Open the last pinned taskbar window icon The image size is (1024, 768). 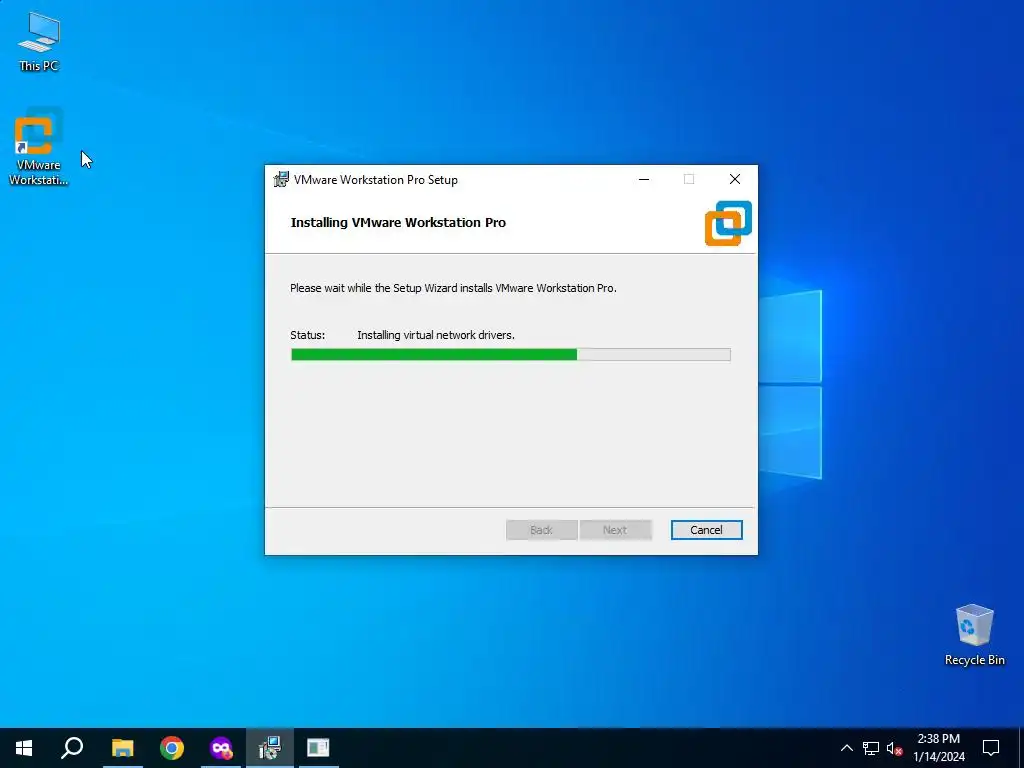318,748
